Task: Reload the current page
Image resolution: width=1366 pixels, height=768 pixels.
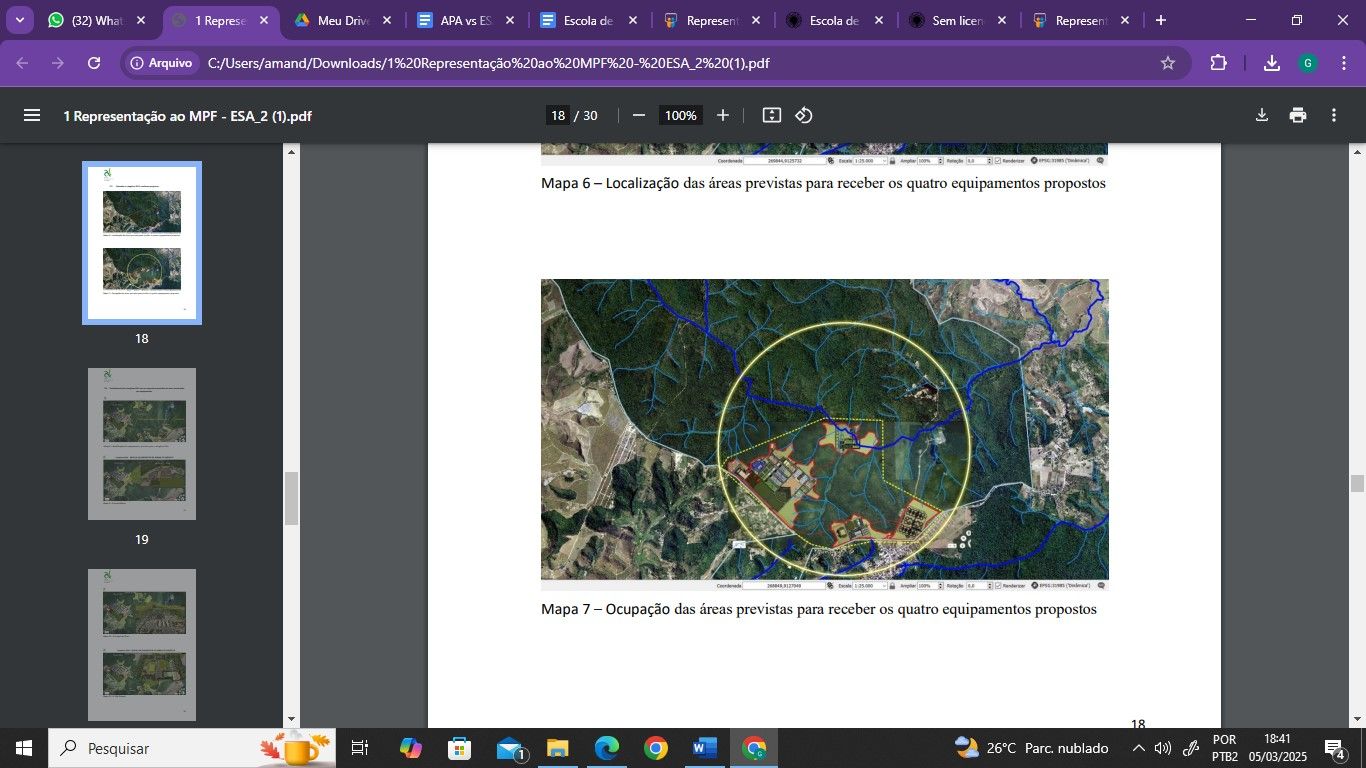Action: pyautogui.click(x=94, y=63)
